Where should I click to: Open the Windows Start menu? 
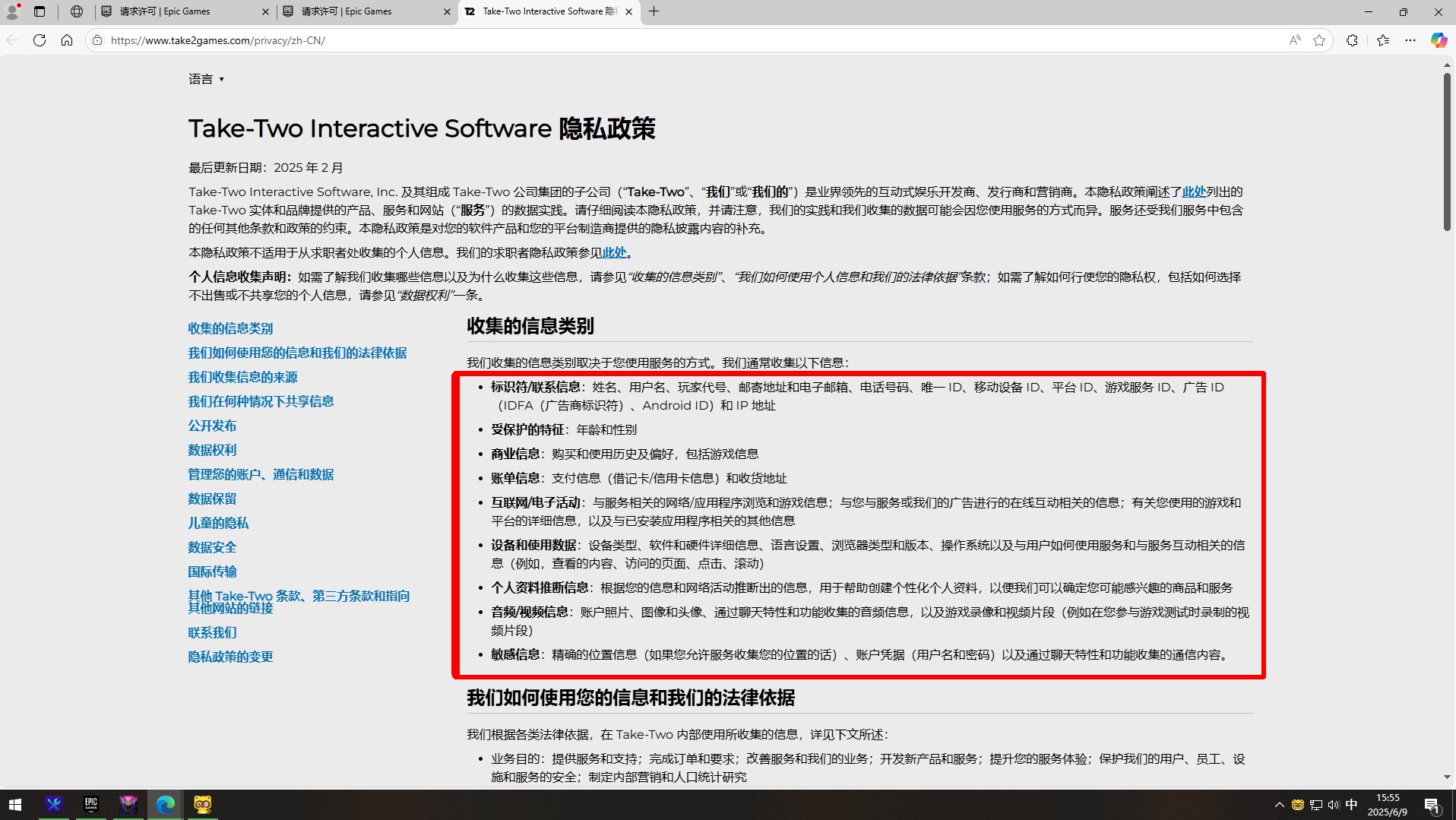click(15, 805)
